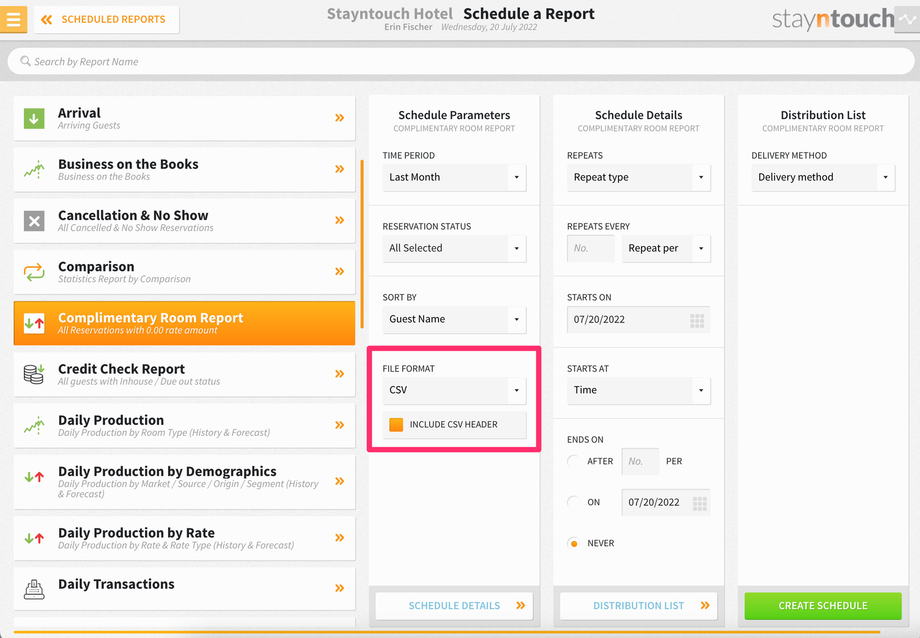
Task: Click the Distribution List button
Action: point(638,606)
